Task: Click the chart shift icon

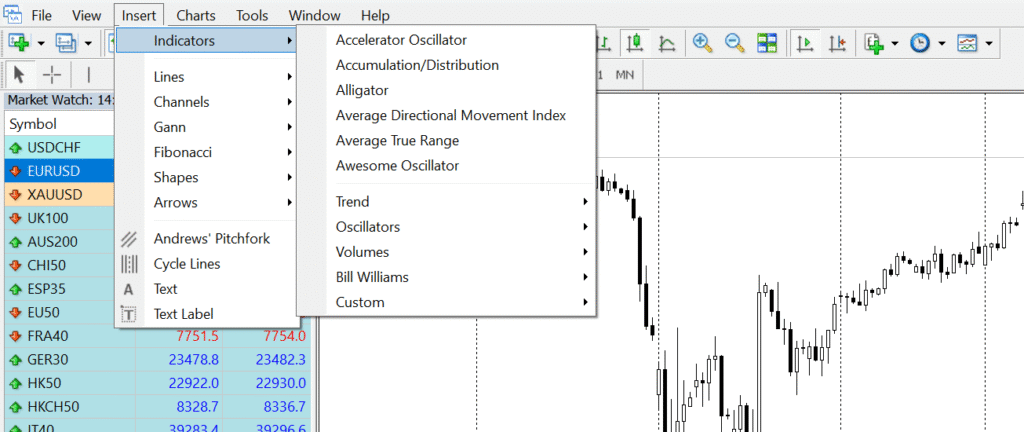Action: tap(837, 43)
